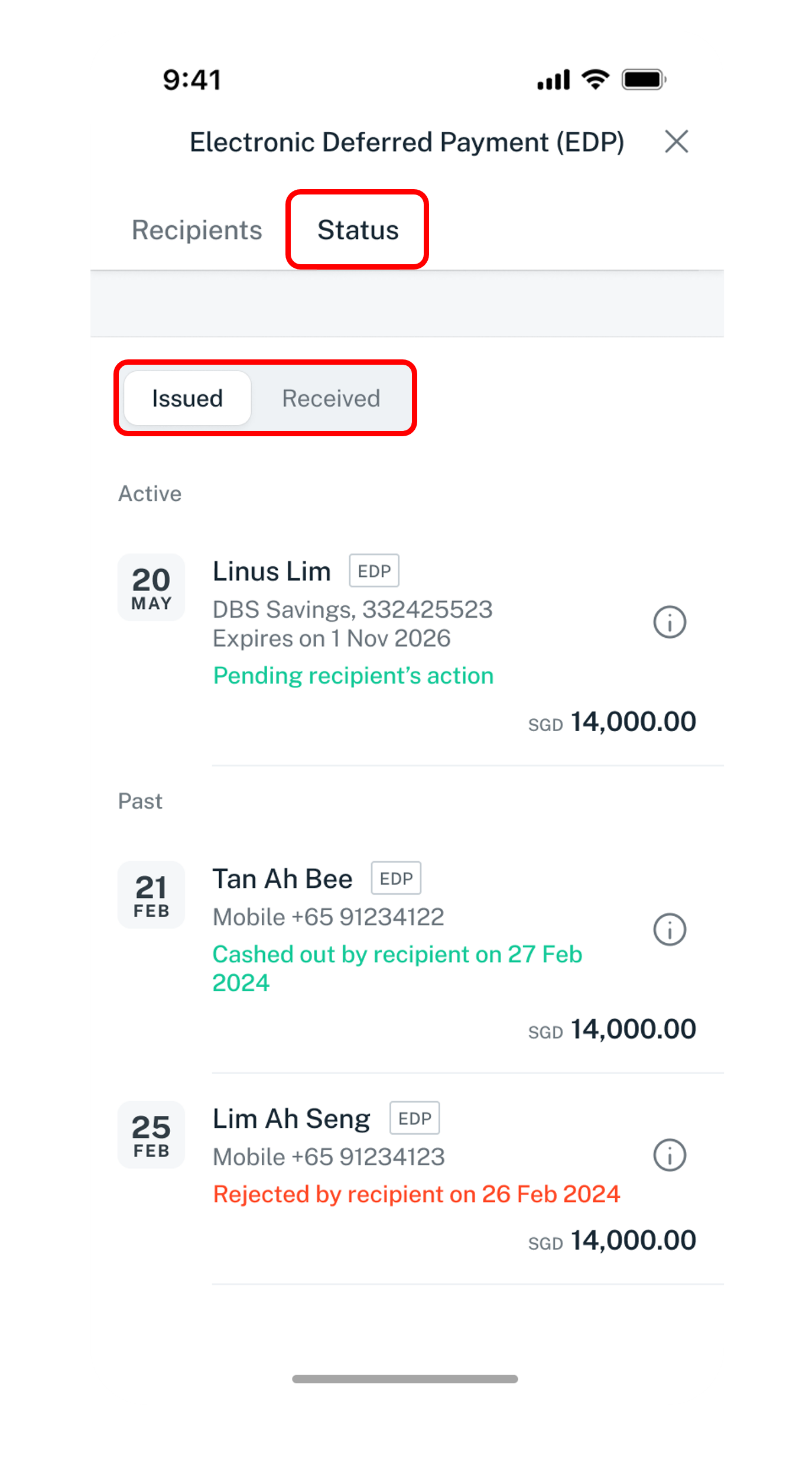812x1463 pixels.
Task: Tap the battery icon in status bar
Action: (644, 79)
